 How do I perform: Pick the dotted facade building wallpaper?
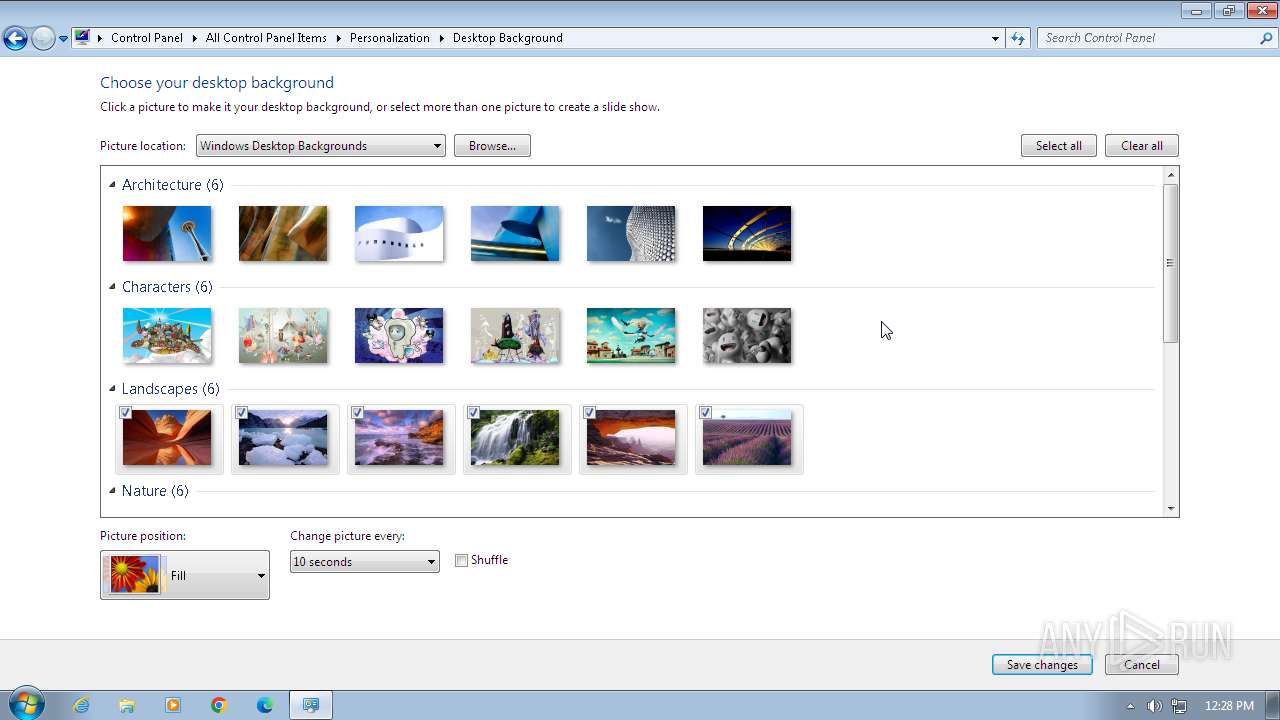(631, 233)
